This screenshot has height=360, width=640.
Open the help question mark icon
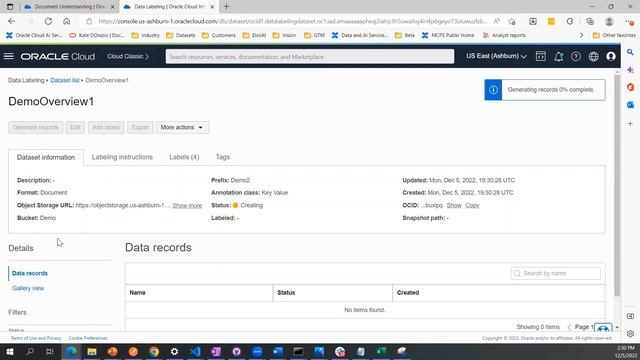[x=576, y=56]
